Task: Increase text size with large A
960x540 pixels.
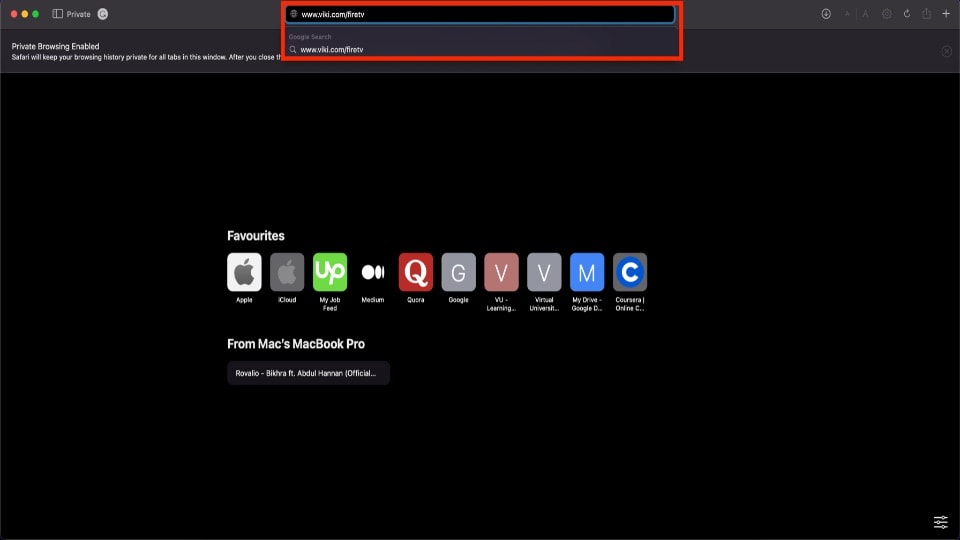Action: pos(865,14)
